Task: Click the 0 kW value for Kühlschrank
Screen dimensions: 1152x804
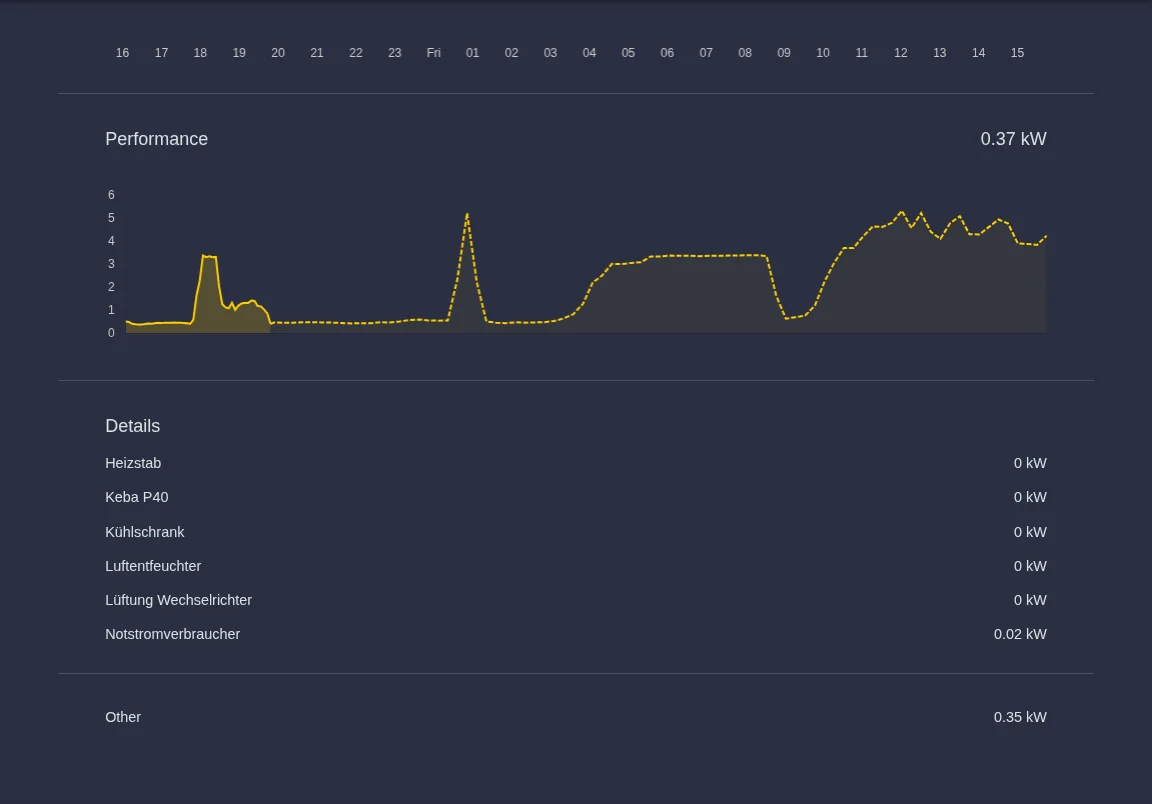Action: 1030,532
